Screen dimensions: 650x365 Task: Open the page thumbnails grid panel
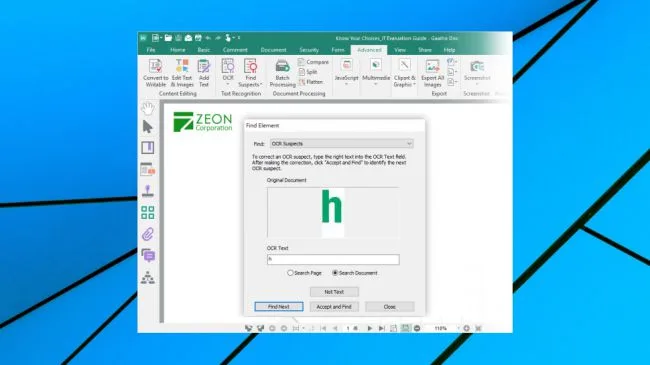pyautogui.click(x=148, y=212)
